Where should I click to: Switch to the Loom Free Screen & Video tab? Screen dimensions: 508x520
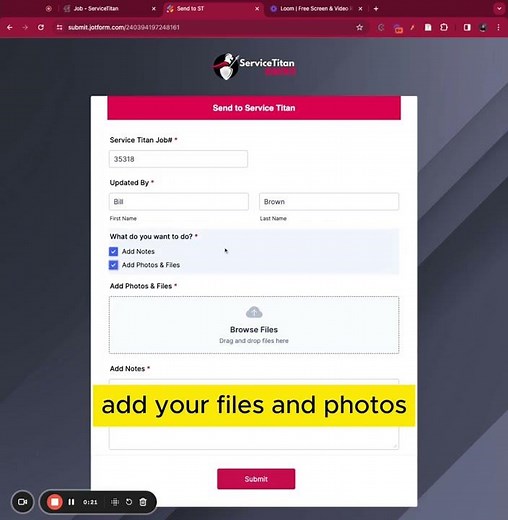click(315, 9)
